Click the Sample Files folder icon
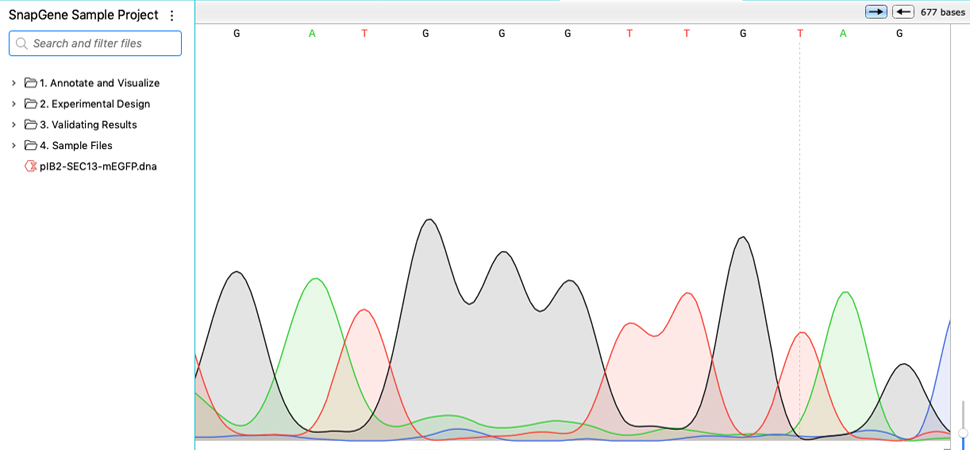 (31, 146)
